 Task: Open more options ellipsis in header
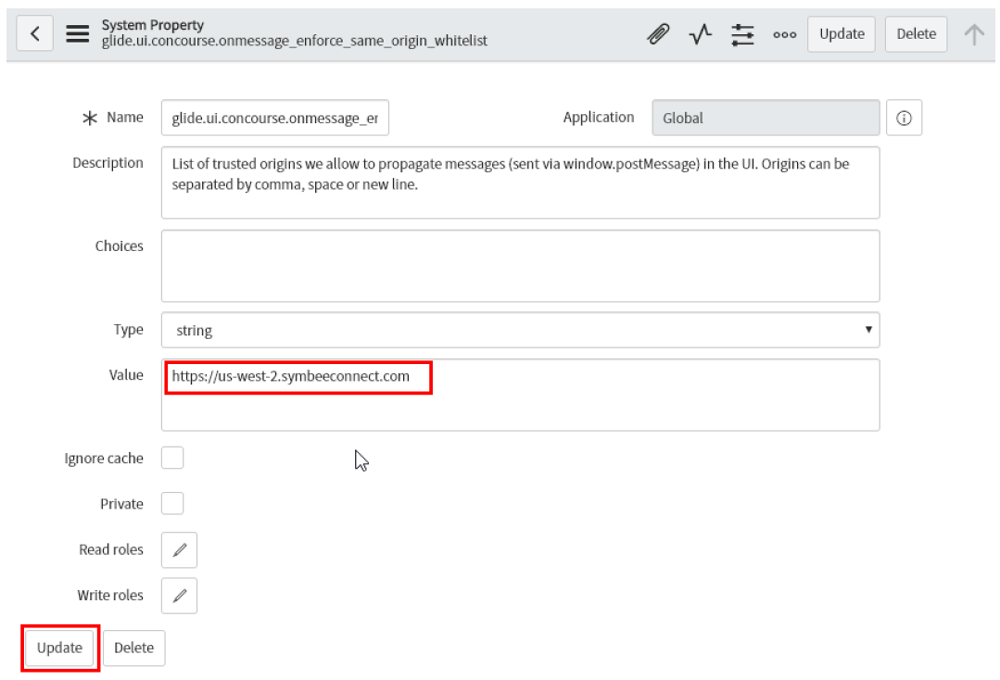(784, 34)
